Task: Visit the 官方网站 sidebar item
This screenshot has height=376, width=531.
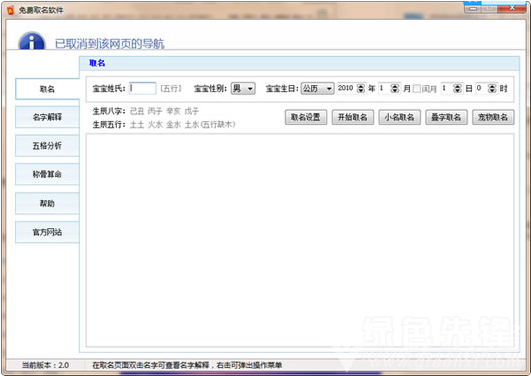Action: tap(47, 232)
